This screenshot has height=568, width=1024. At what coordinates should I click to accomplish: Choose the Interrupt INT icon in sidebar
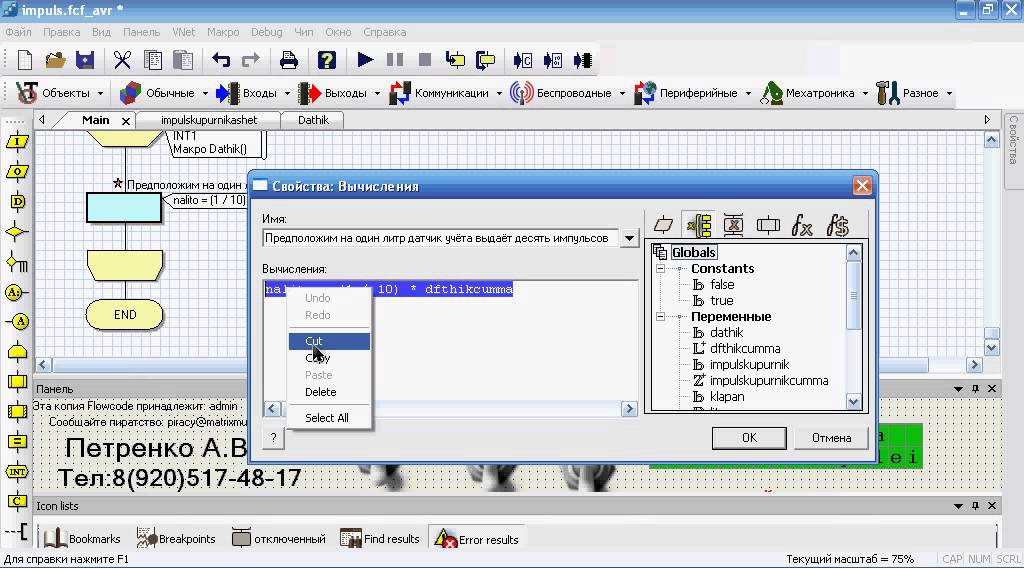click(x=17, y=471)
